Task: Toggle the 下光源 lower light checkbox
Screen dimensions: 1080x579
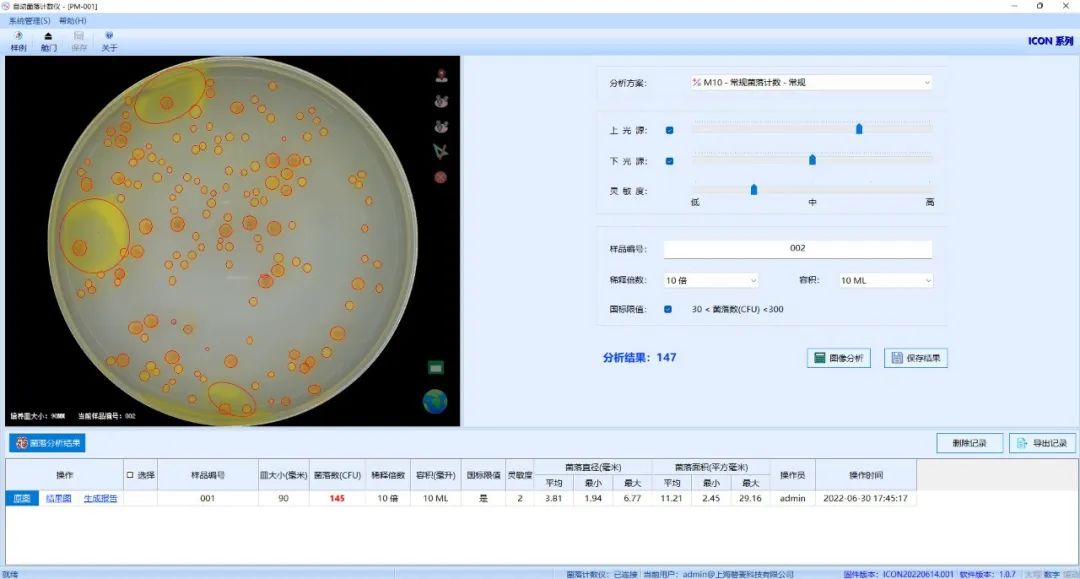Action: pos(669,161)
